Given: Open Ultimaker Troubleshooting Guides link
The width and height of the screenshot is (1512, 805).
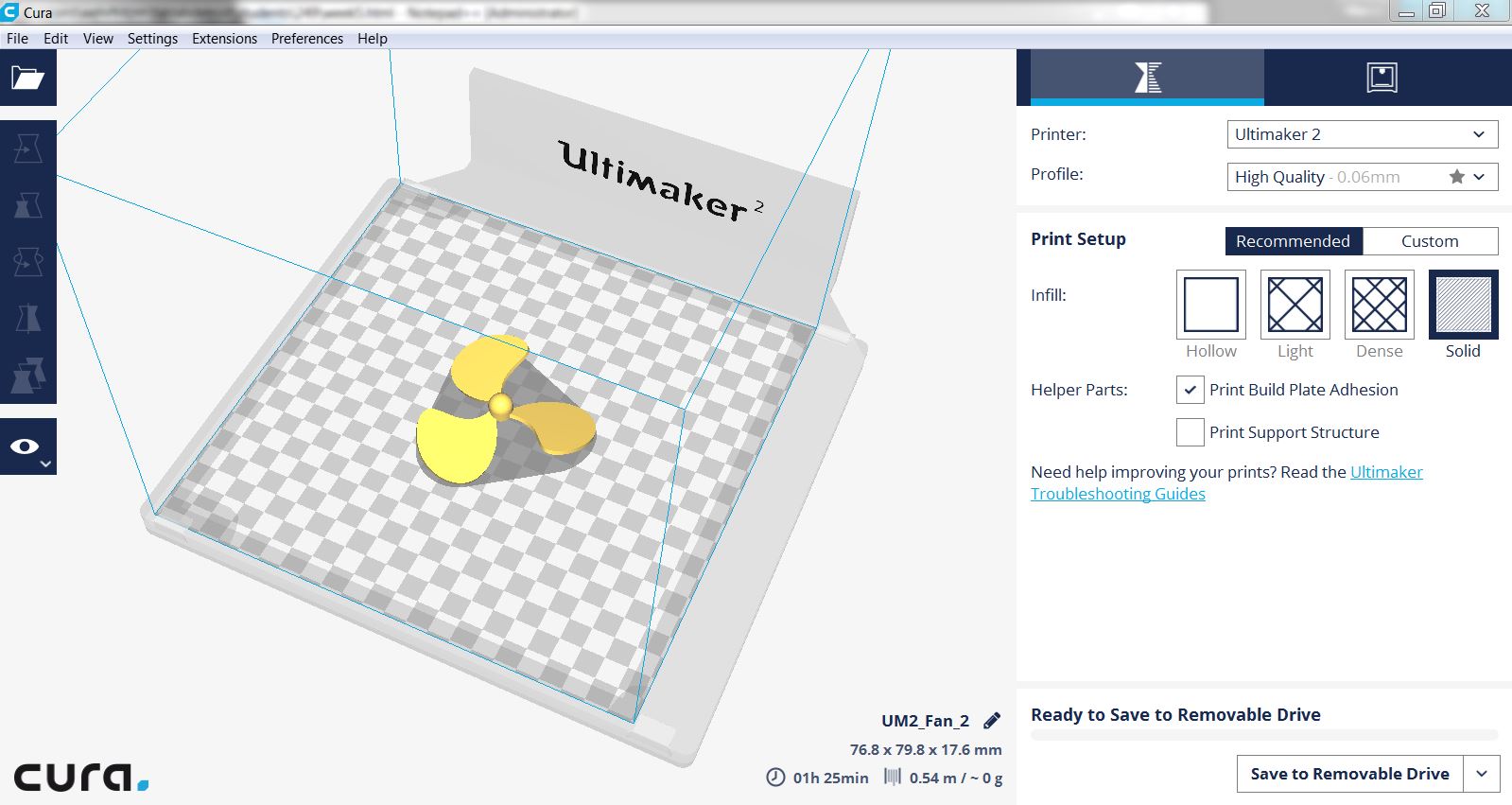Looking at the screenshot, I should 1226,482.
